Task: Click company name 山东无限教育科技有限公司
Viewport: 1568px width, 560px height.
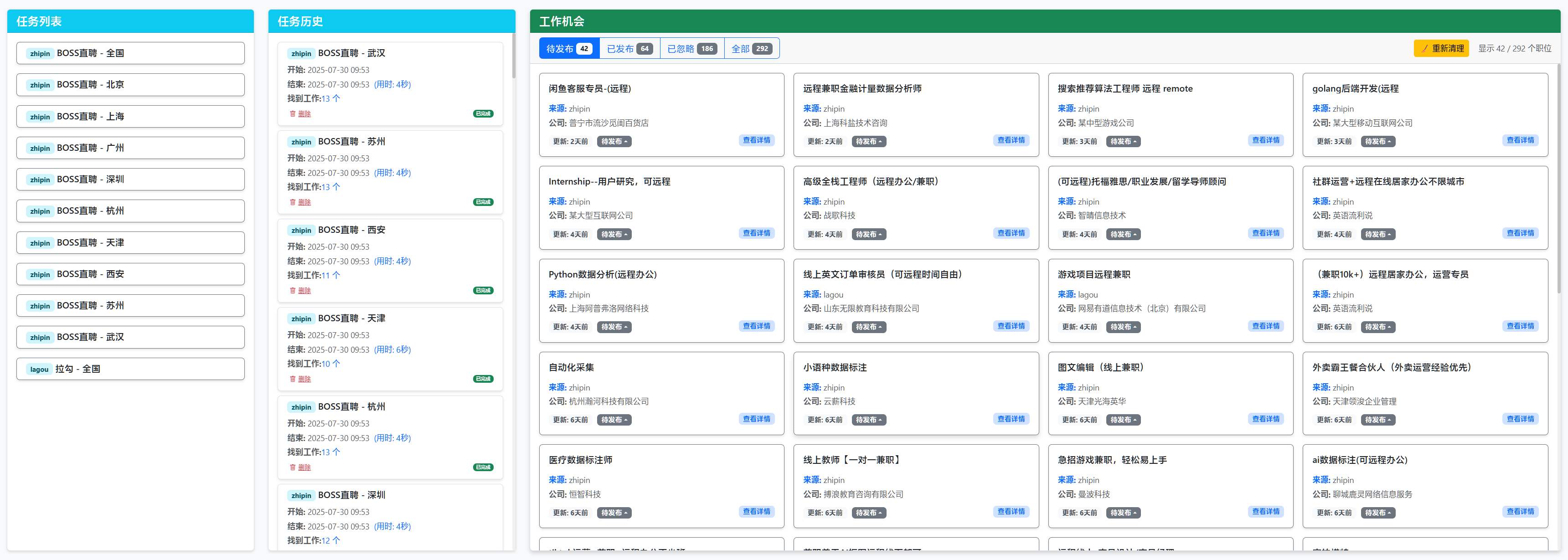Action: 871,308
